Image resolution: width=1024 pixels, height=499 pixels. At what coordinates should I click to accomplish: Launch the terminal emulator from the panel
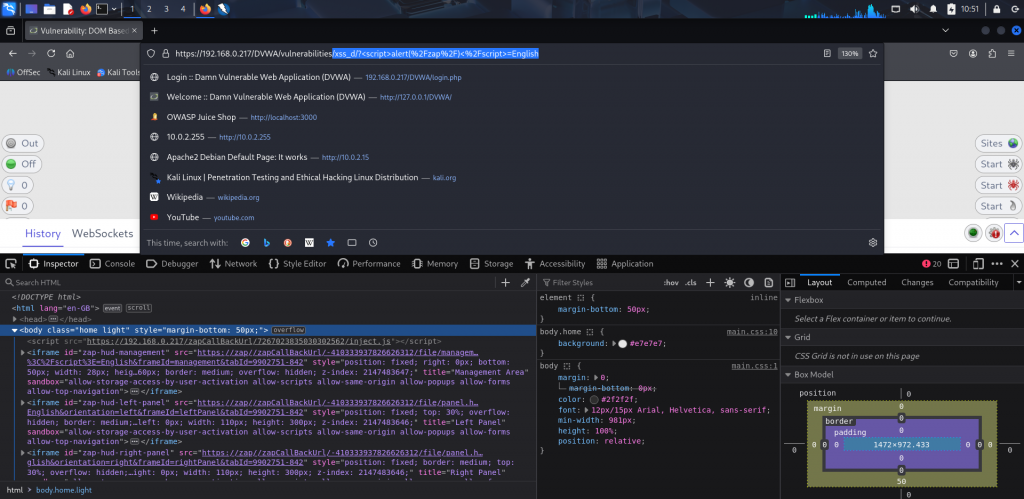point(101,9)
